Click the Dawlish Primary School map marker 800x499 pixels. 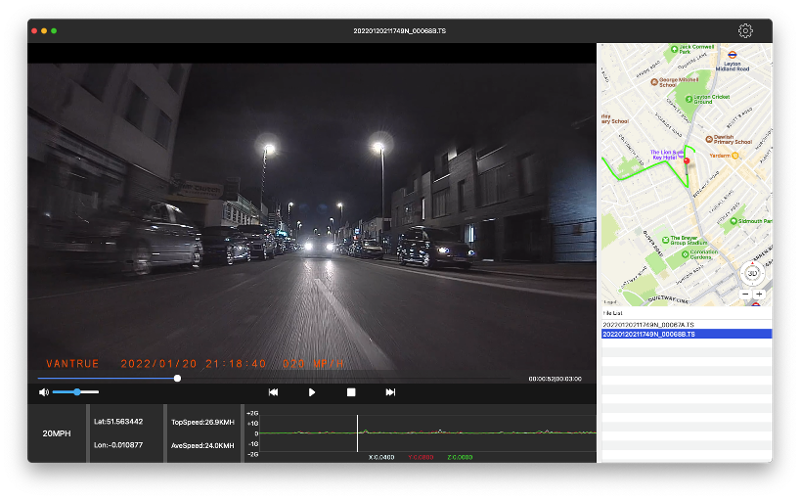[x=709, y=139]
